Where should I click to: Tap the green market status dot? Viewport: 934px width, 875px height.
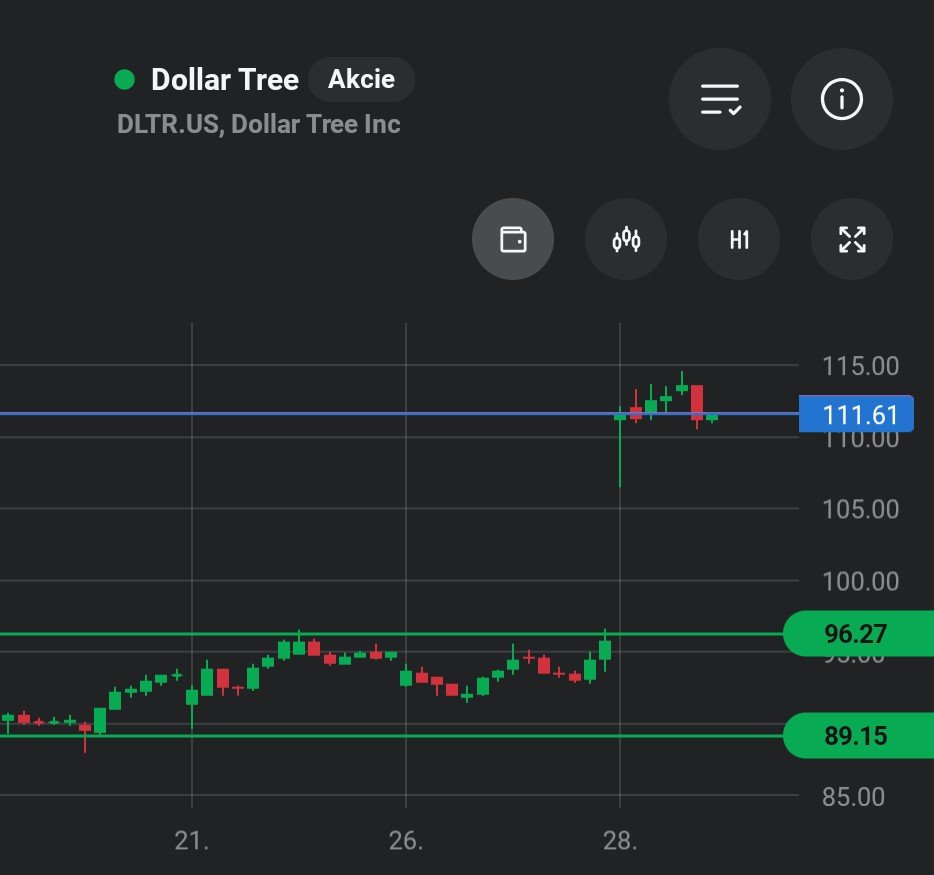coord(124,79)
